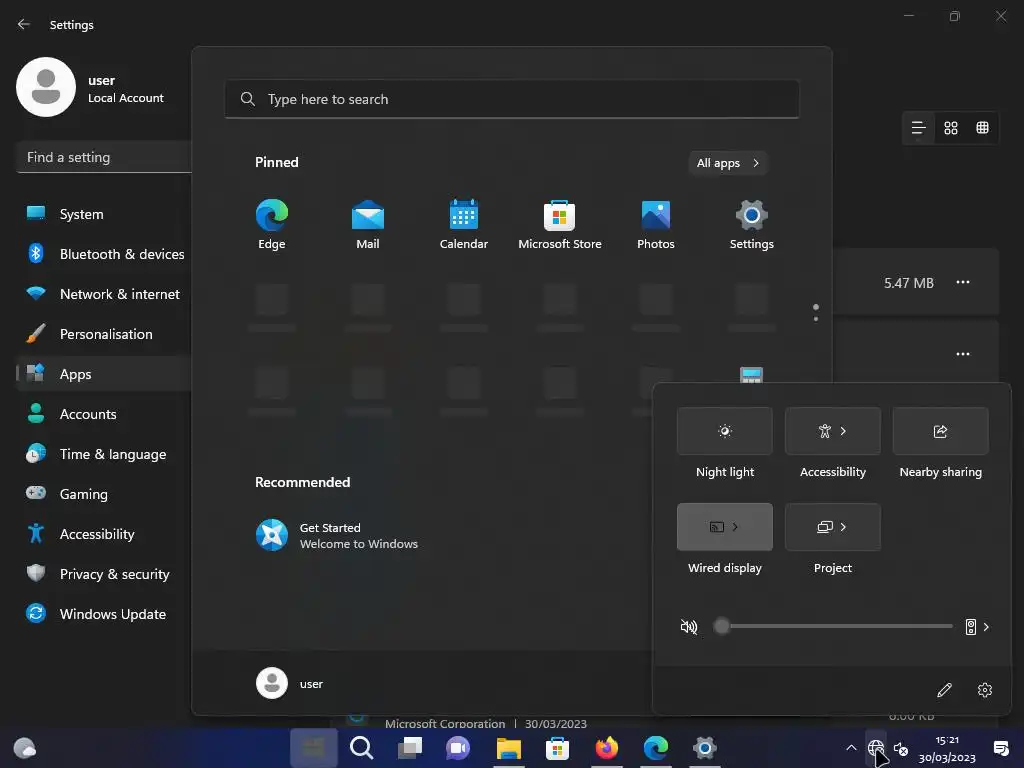Open Privacy & security settings

tap(104, 574)
